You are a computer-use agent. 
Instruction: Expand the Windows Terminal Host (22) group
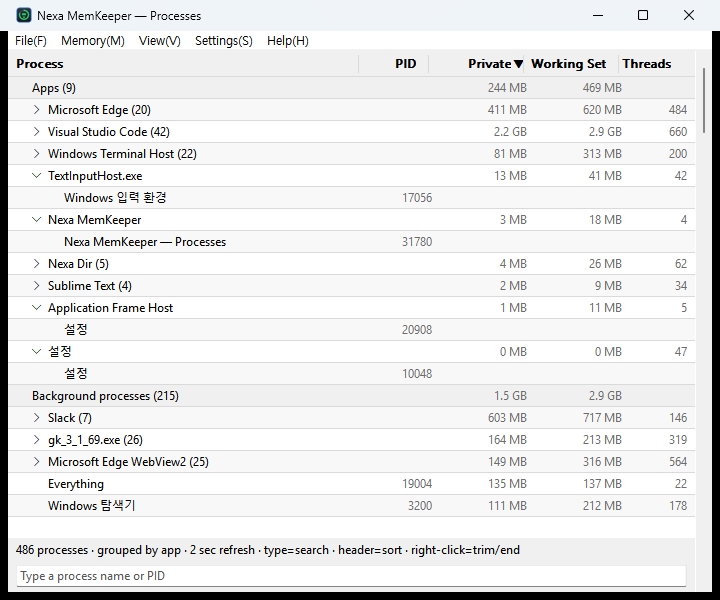37,154
